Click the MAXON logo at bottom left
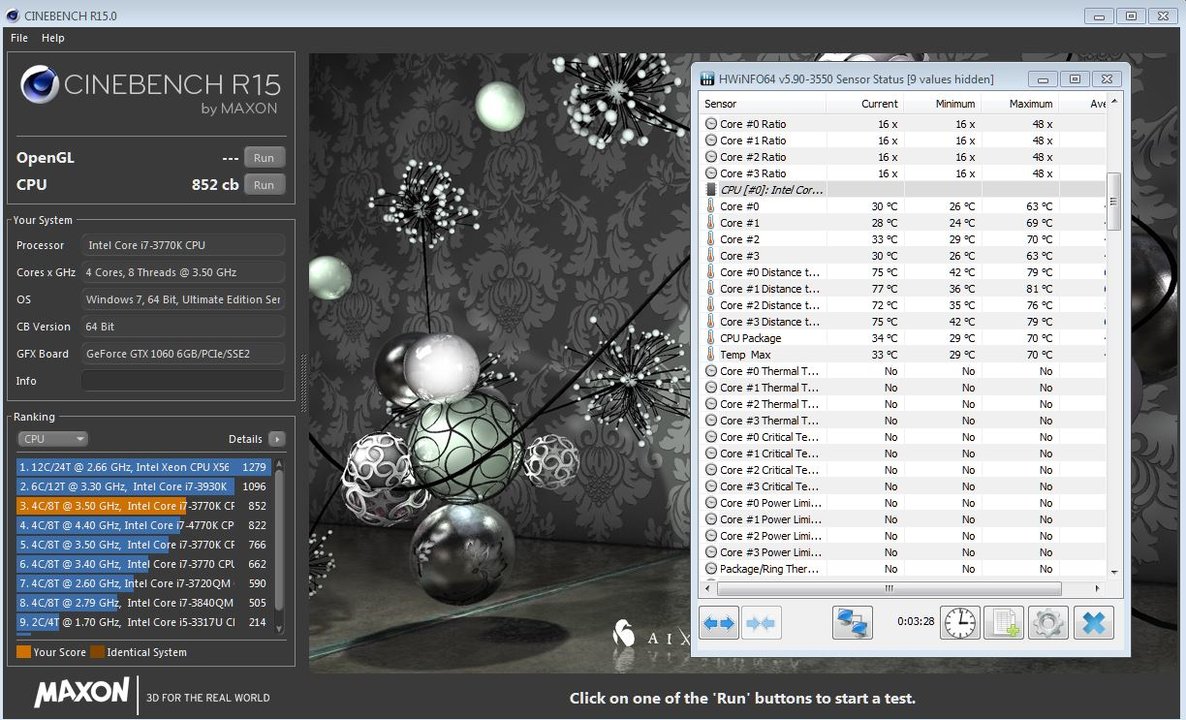 point(82,692)
